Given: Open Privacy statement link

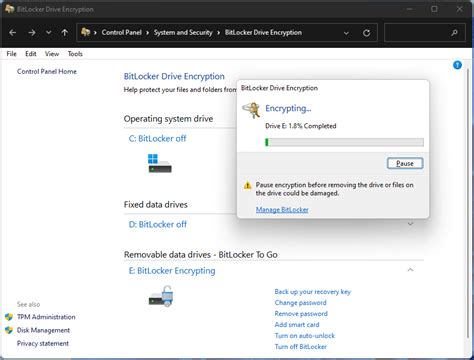Looking at the screenshot, I should tap(43, 343).
